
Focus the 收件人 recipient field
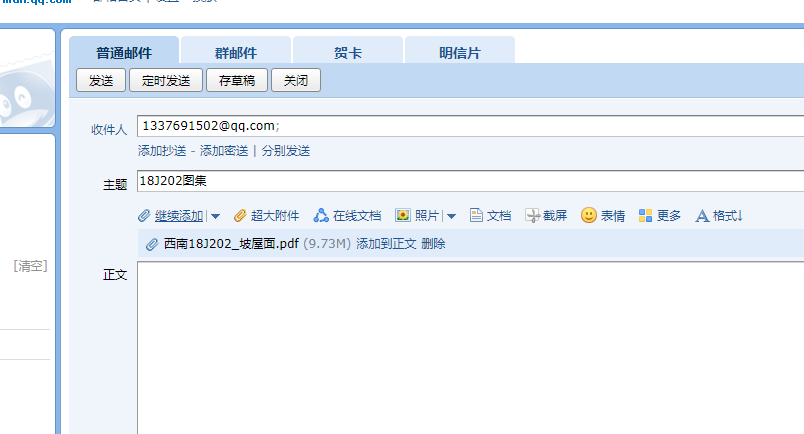click(471, 126)
